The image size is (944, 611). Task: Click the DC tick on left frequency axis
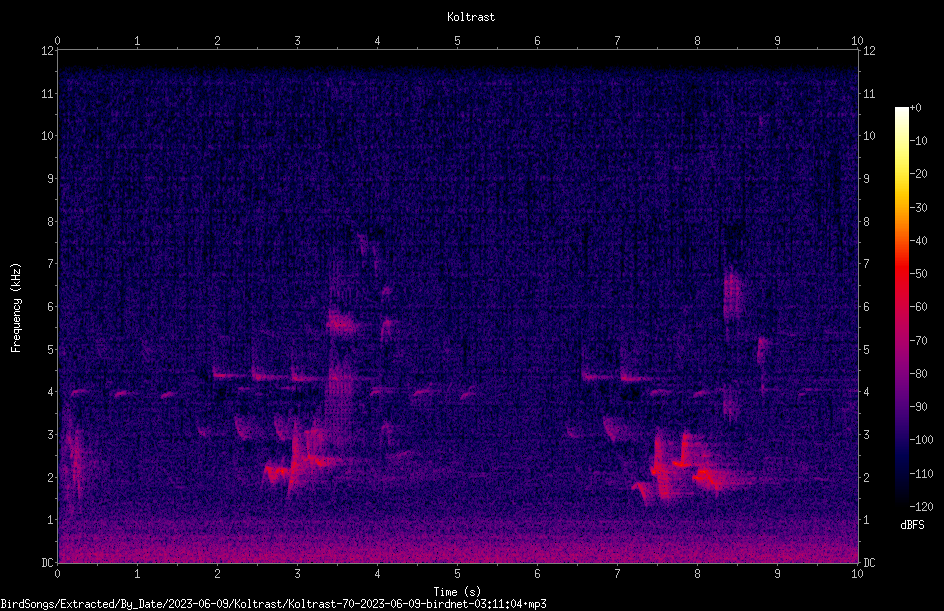[x=47, y=563]
